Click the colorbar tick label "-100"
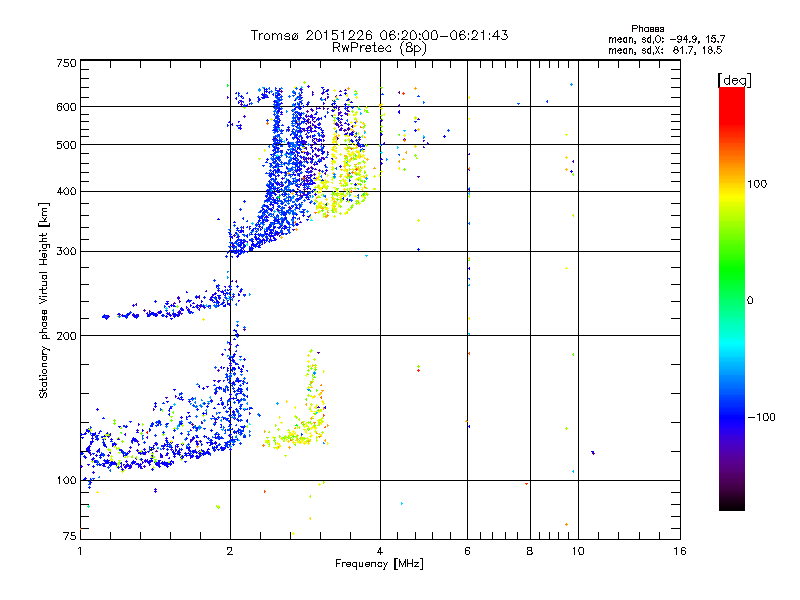 click(x=762, y=417)
